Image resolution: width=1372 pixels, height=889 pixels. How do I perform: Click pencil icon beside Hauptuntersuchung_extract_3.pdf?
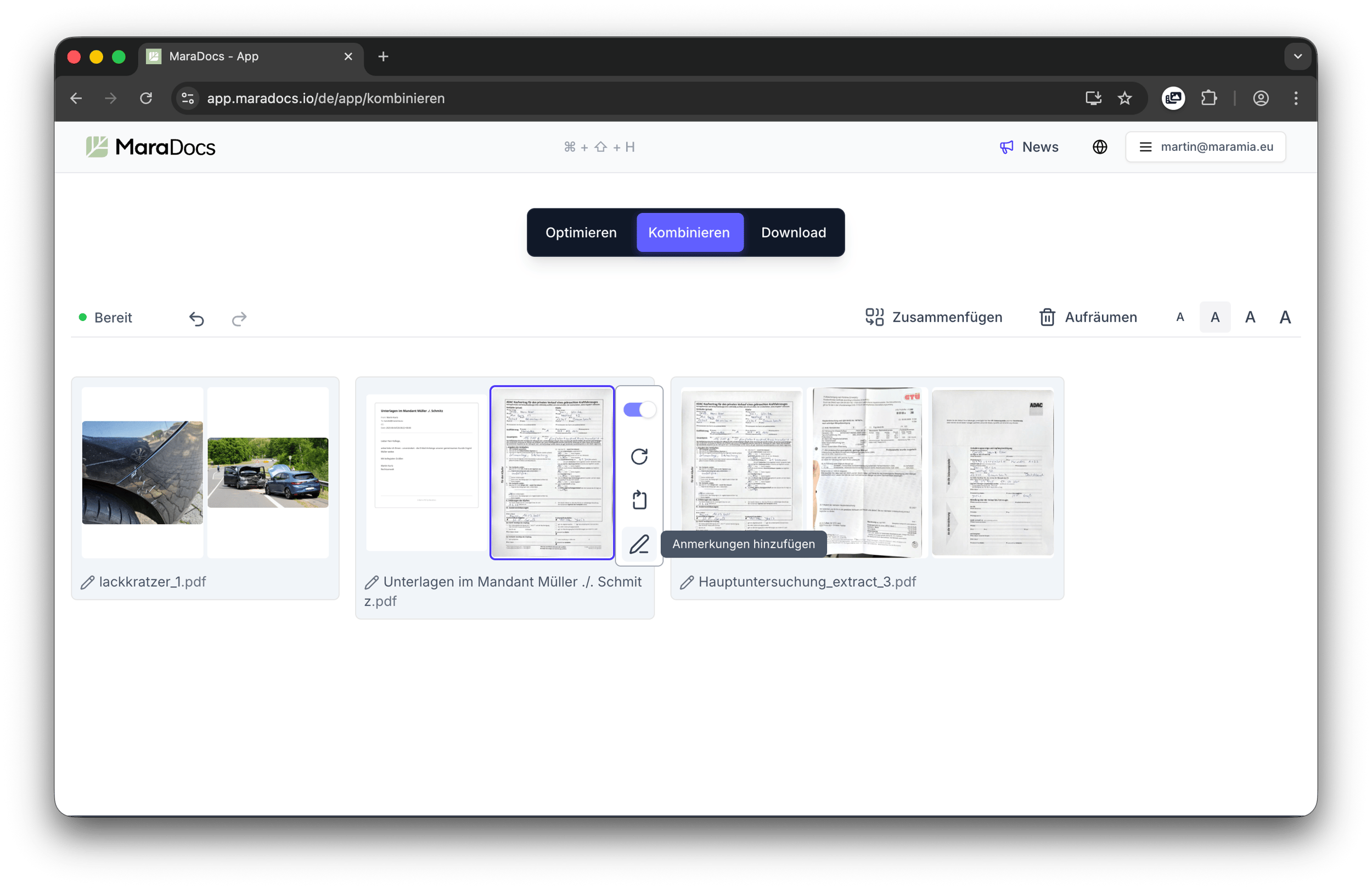(x=687, y=582)
